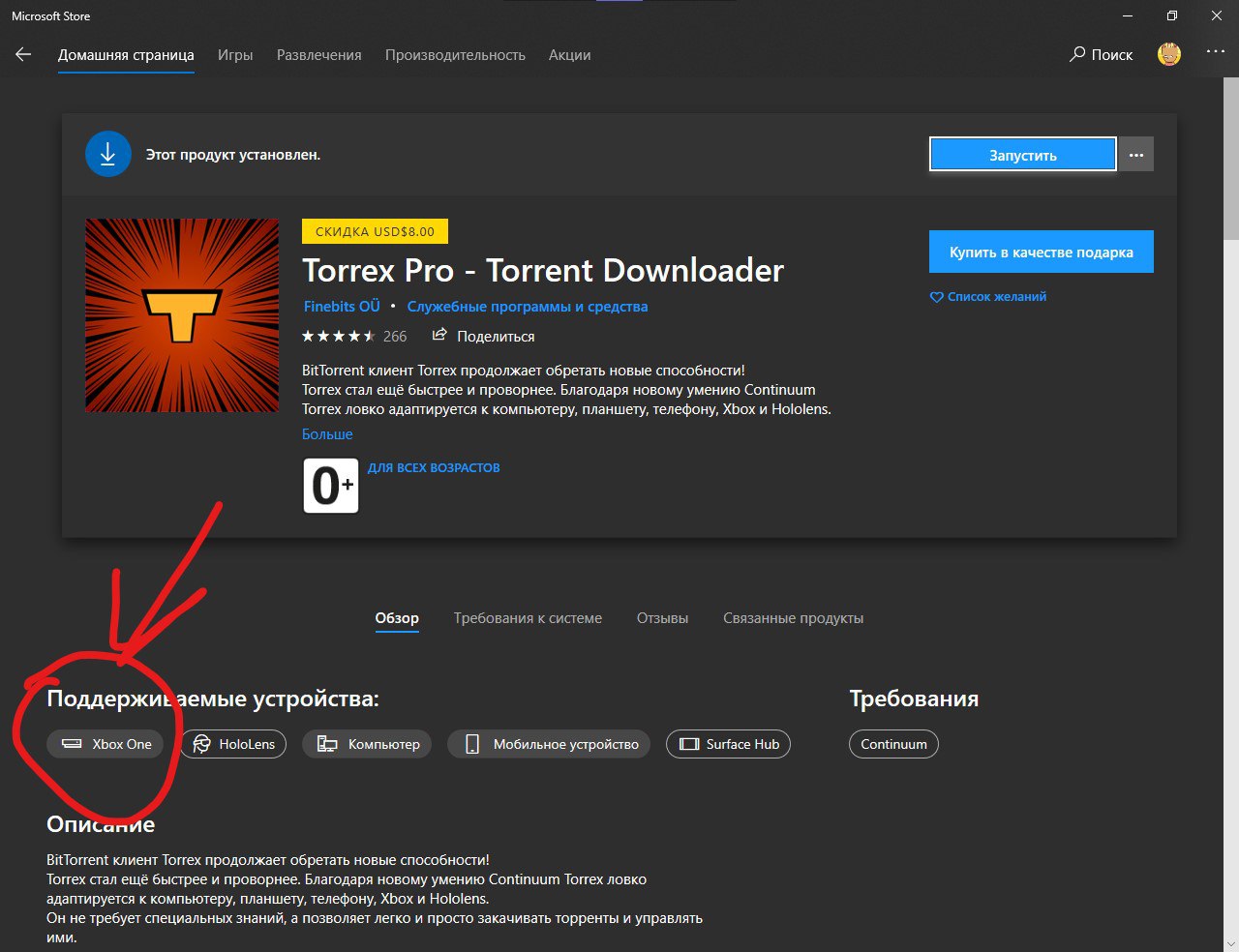Image resolution: width=1239 pixels, height=952 pixels.
Task: Click the Xbox One device chip
Action: (105, 744)
